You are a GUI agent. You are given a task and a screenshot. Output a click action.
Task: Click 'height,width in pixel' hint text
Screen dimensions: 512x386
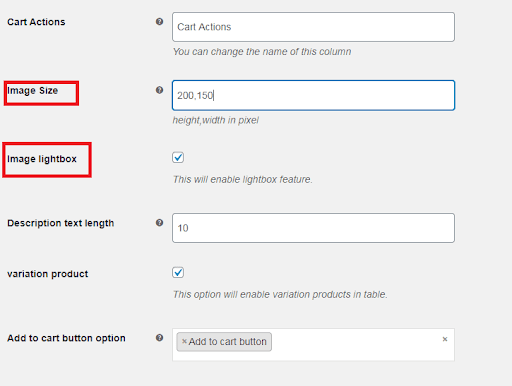(x=216, y=120)
